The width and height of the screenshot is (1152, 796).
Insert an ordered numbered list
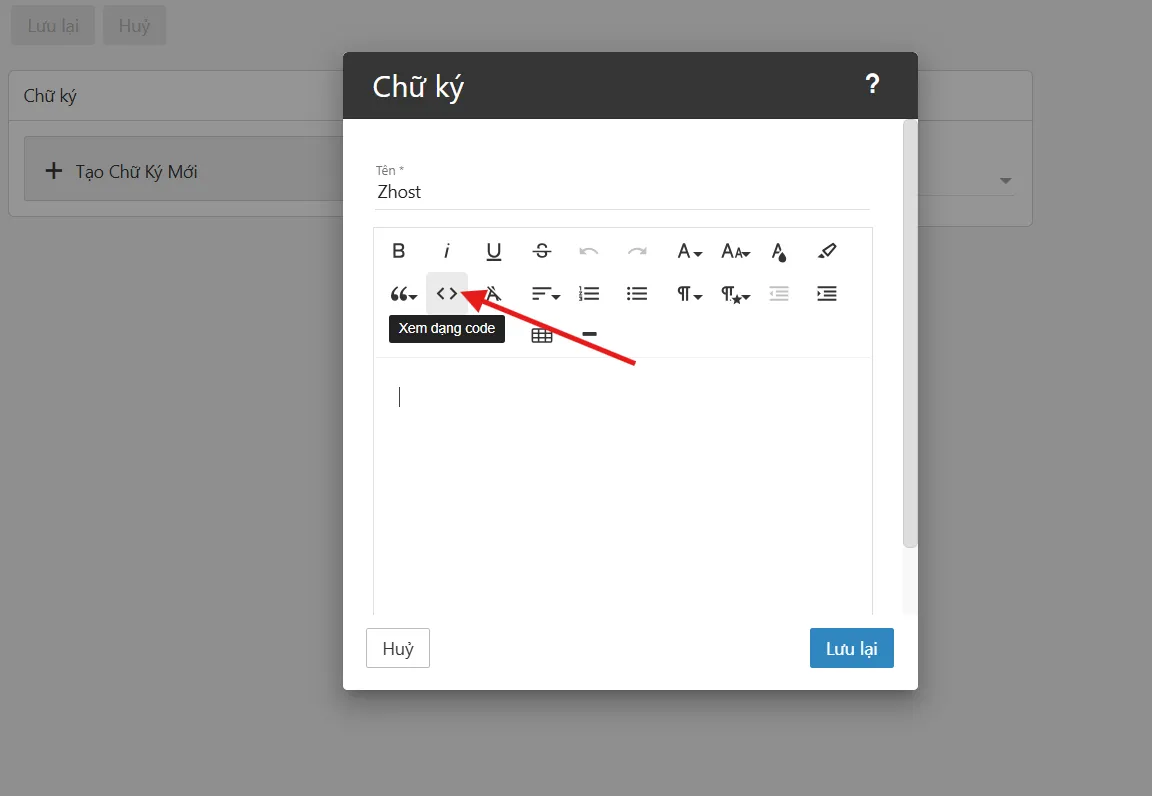coord(589,294)
